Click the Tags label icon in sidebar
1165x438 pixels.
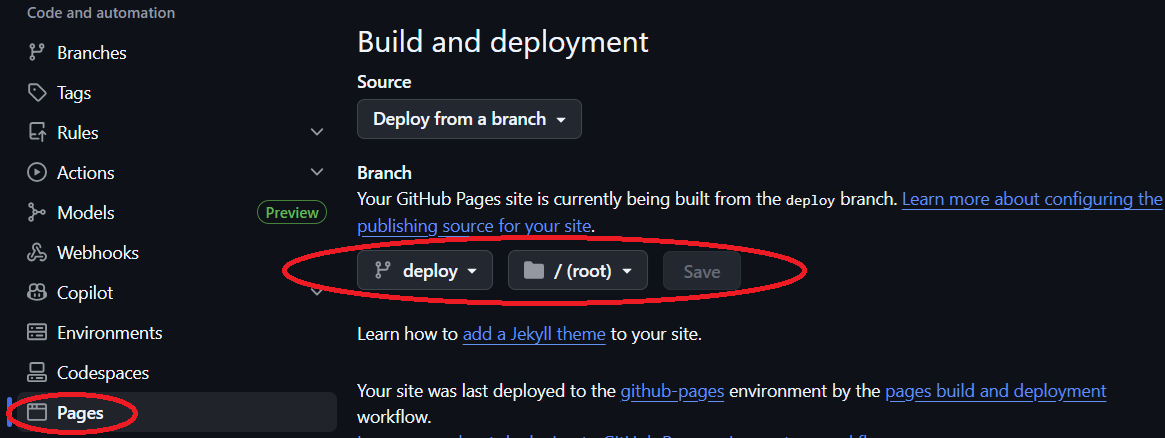coord(37,93)
